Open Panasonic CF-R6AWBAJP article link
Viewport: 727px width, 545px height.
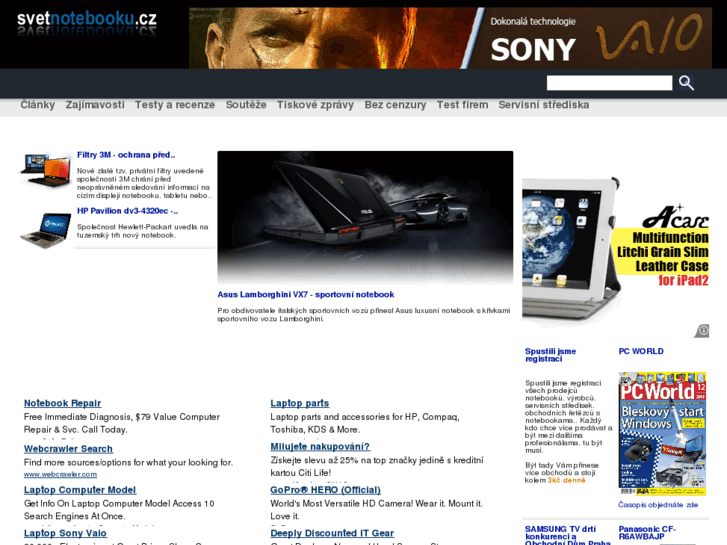[647, 532]
